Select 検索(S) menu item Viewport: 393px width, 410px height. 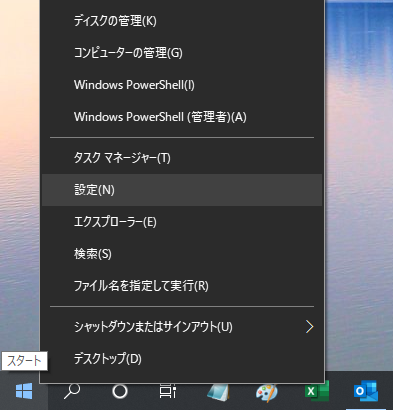coord(182,254)
